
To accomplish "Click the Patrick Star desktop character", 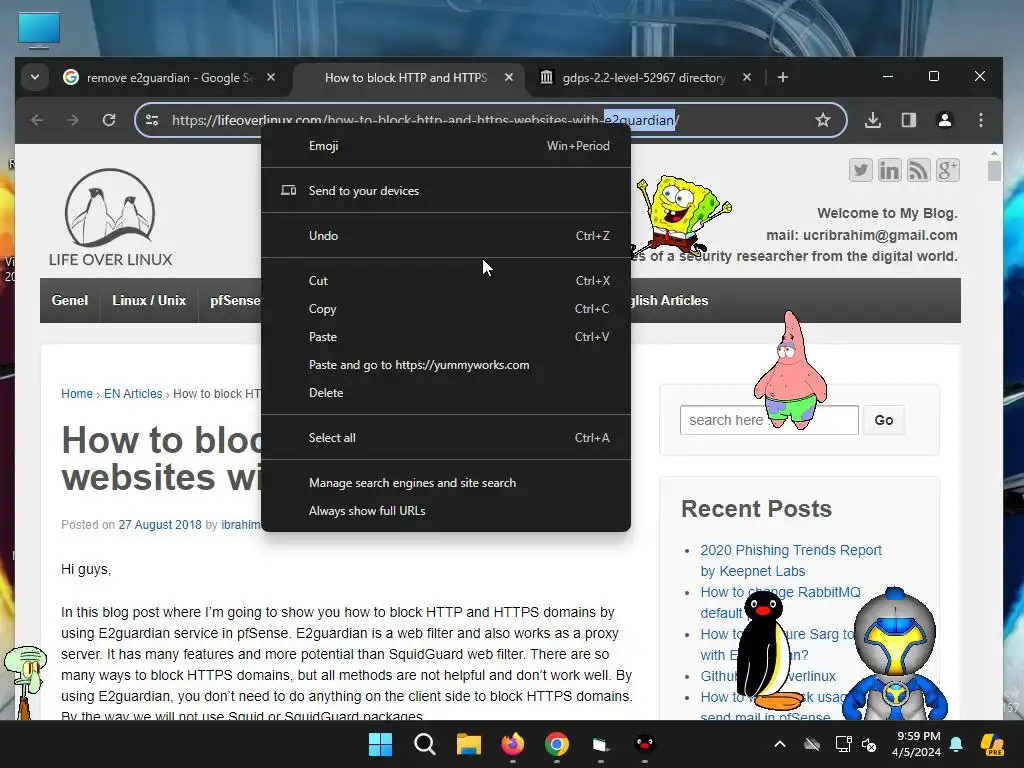I will pos(790,370).
